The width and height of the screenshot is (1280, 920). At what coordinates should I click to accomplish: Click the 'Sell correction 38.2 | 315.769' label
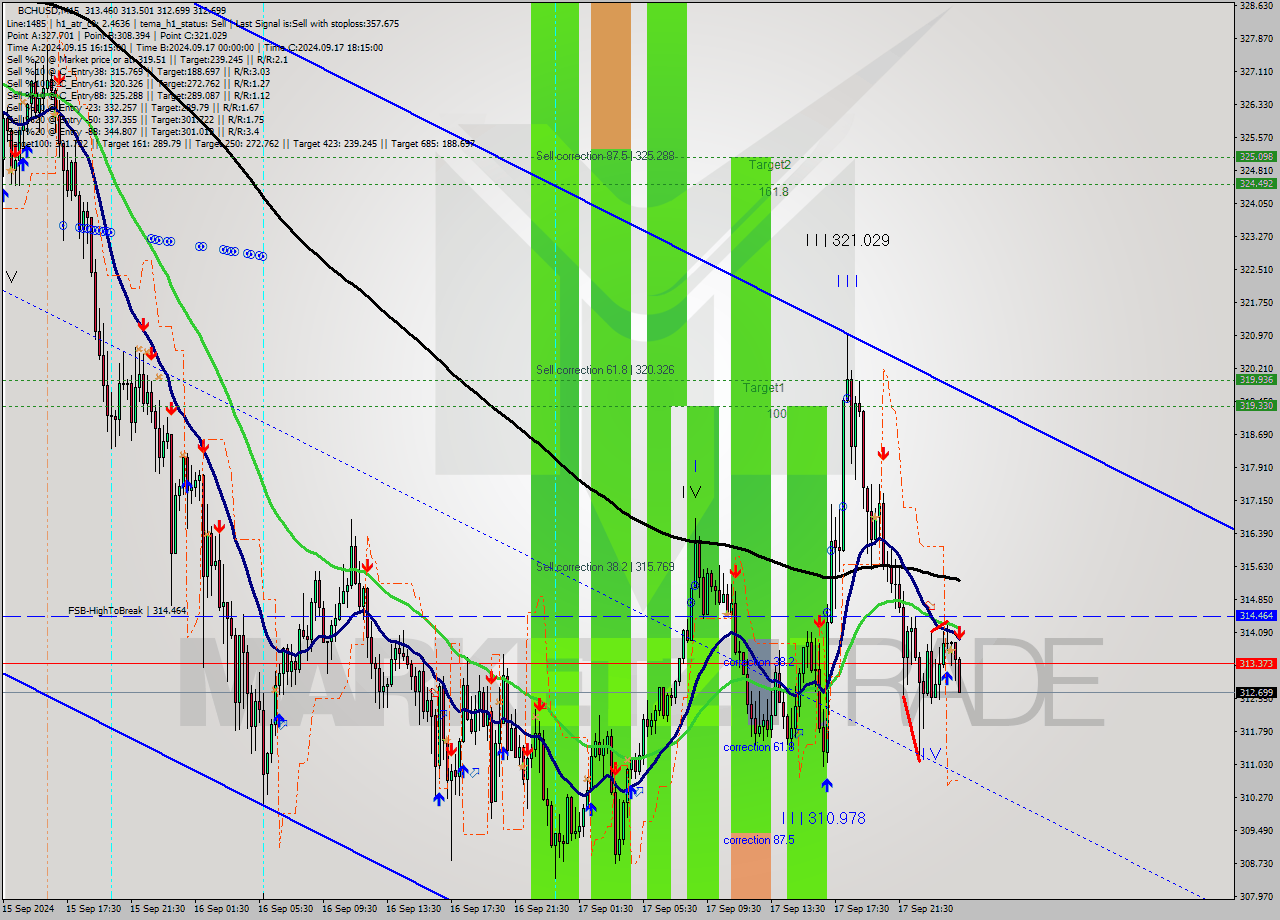pyautogui.click(x=605, y=567)
